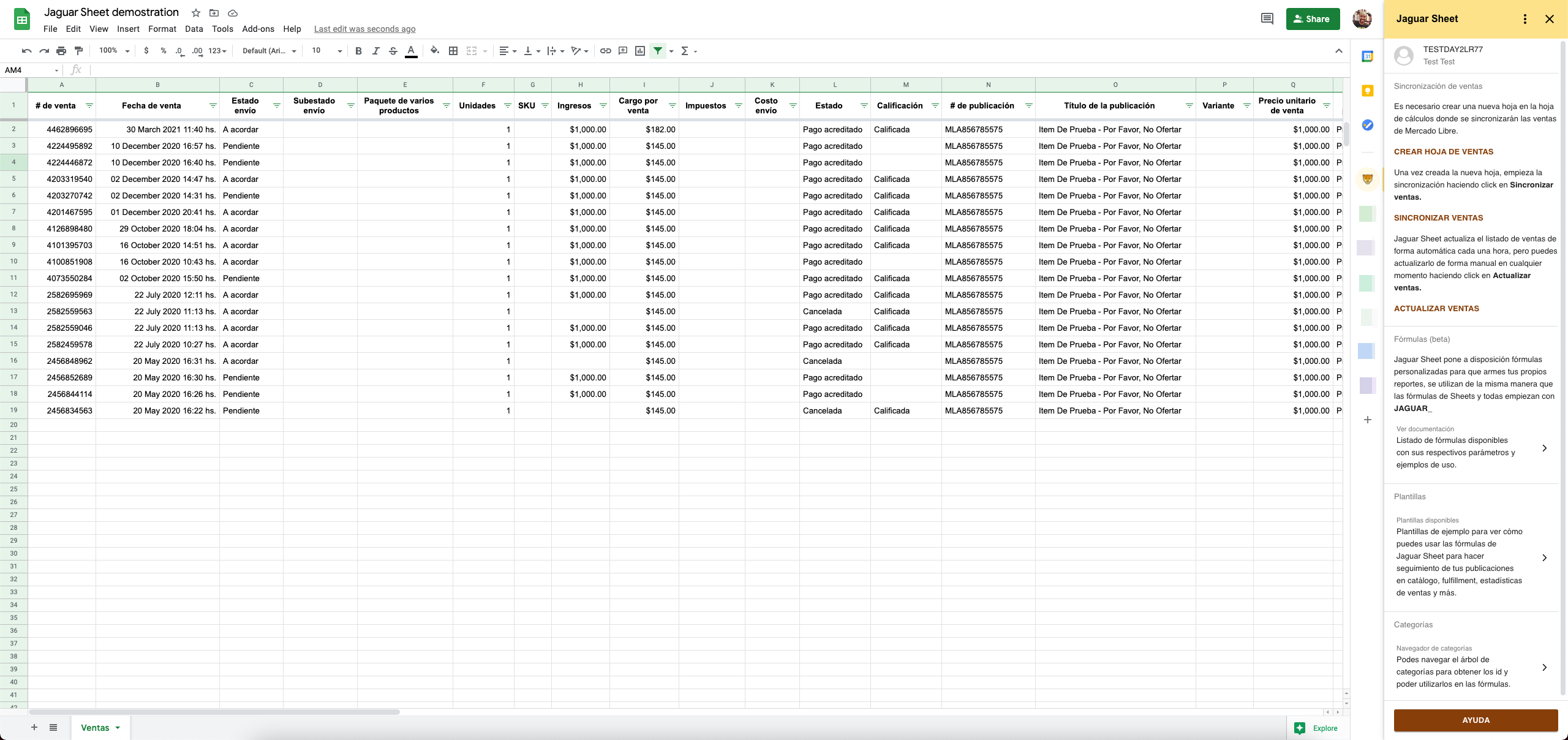1568x740 pixels.
Task: Open the Add-ons menu
Action: pos(258,29)
